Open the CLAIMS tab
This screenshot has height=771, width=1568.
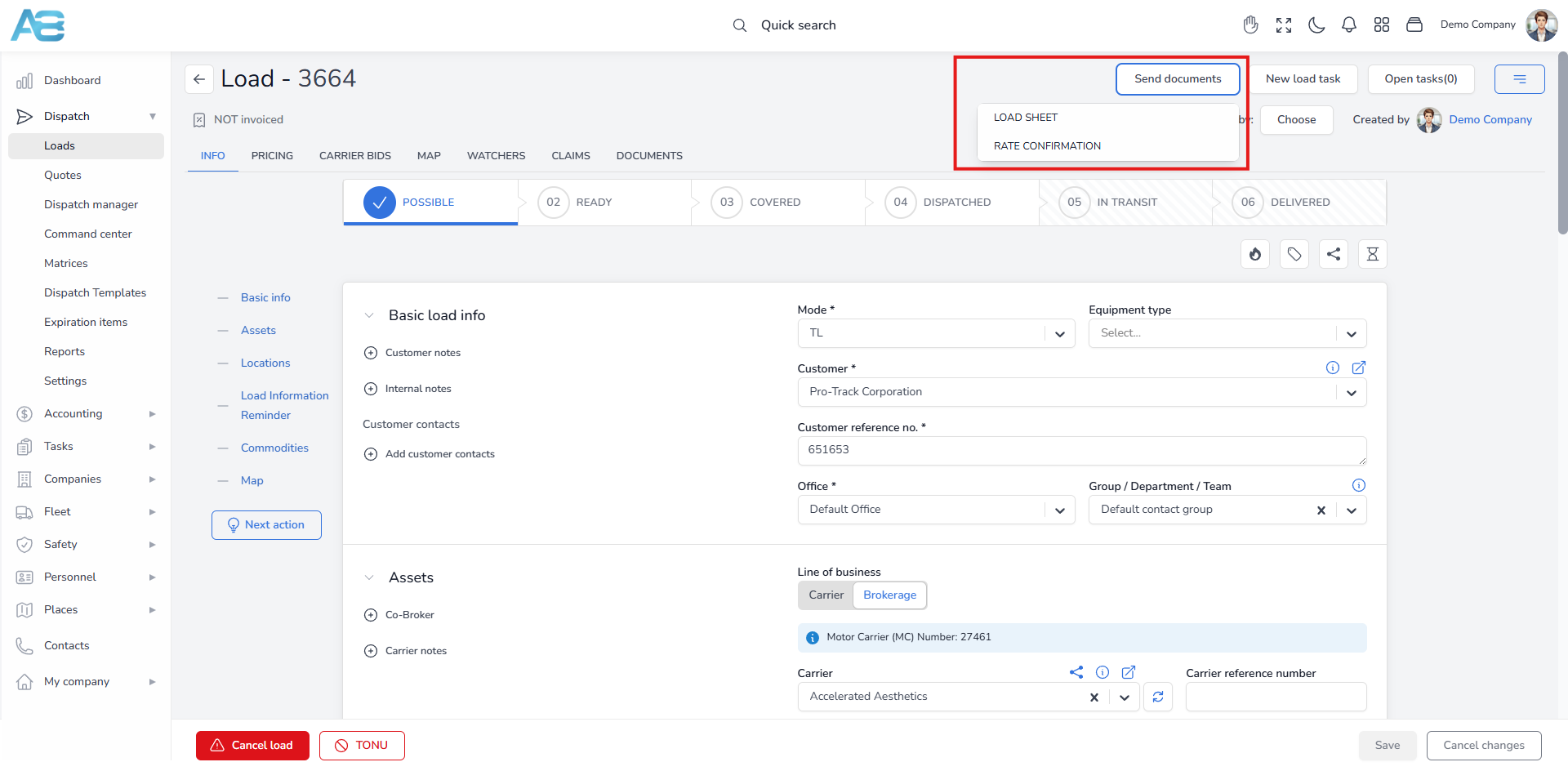point(571,156)
